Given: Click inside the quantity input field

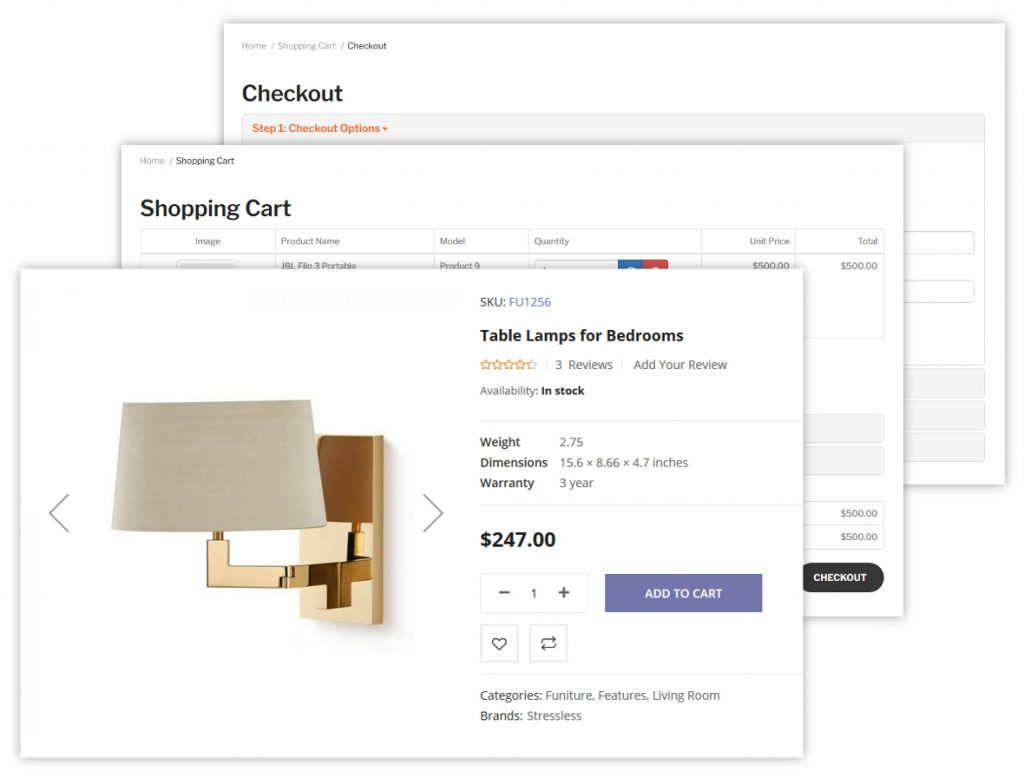Looking at the screenshot, I should tap(534, 593).
